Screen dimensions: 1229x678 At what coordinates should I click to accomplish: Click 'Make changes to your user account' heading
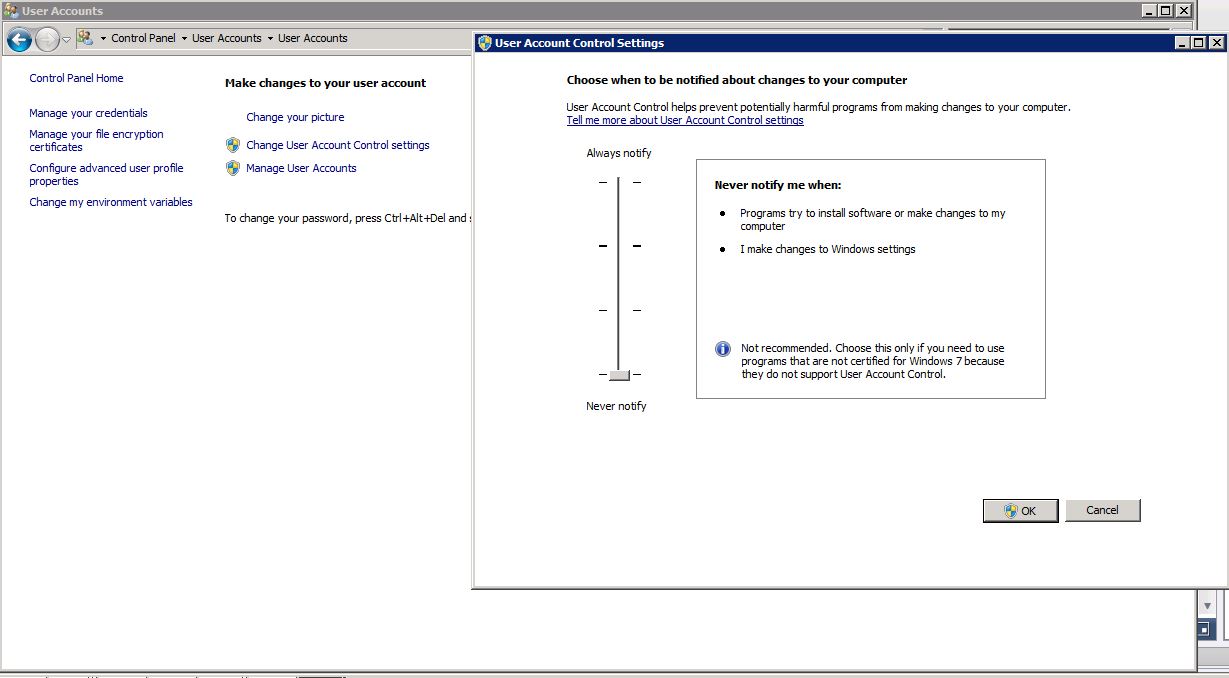pos(325,83)
